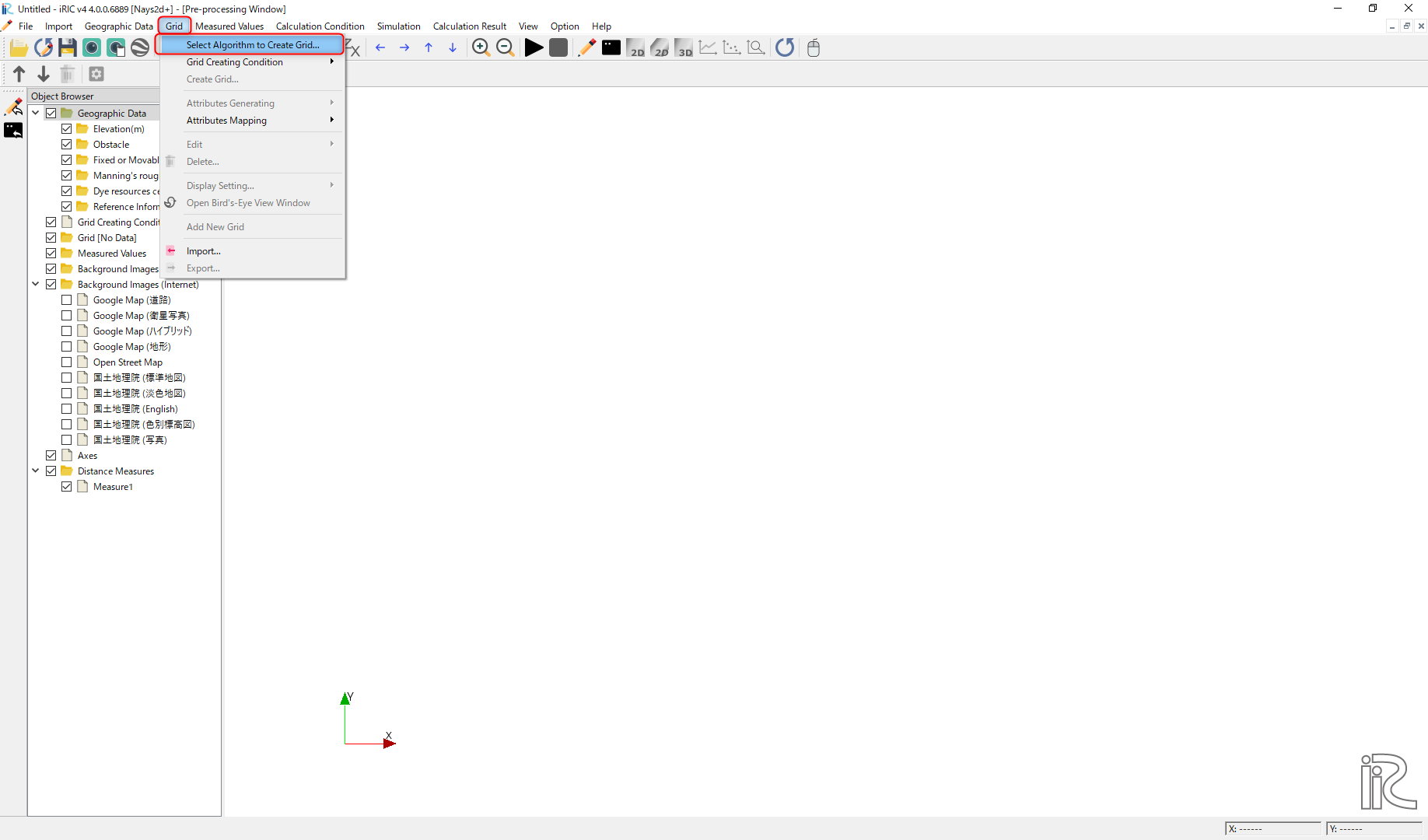Expand the Attributes Mapping submenu
The image size is (1428, 840).
point(253,121)
